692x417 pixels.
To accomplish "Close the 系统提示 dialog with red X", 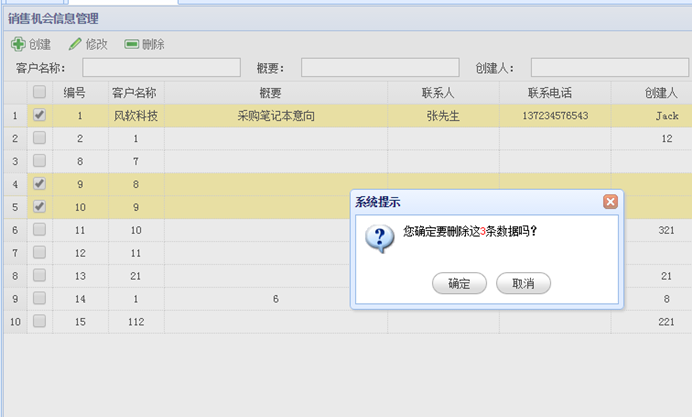I will pyautogui.click(x=610, y=202).
